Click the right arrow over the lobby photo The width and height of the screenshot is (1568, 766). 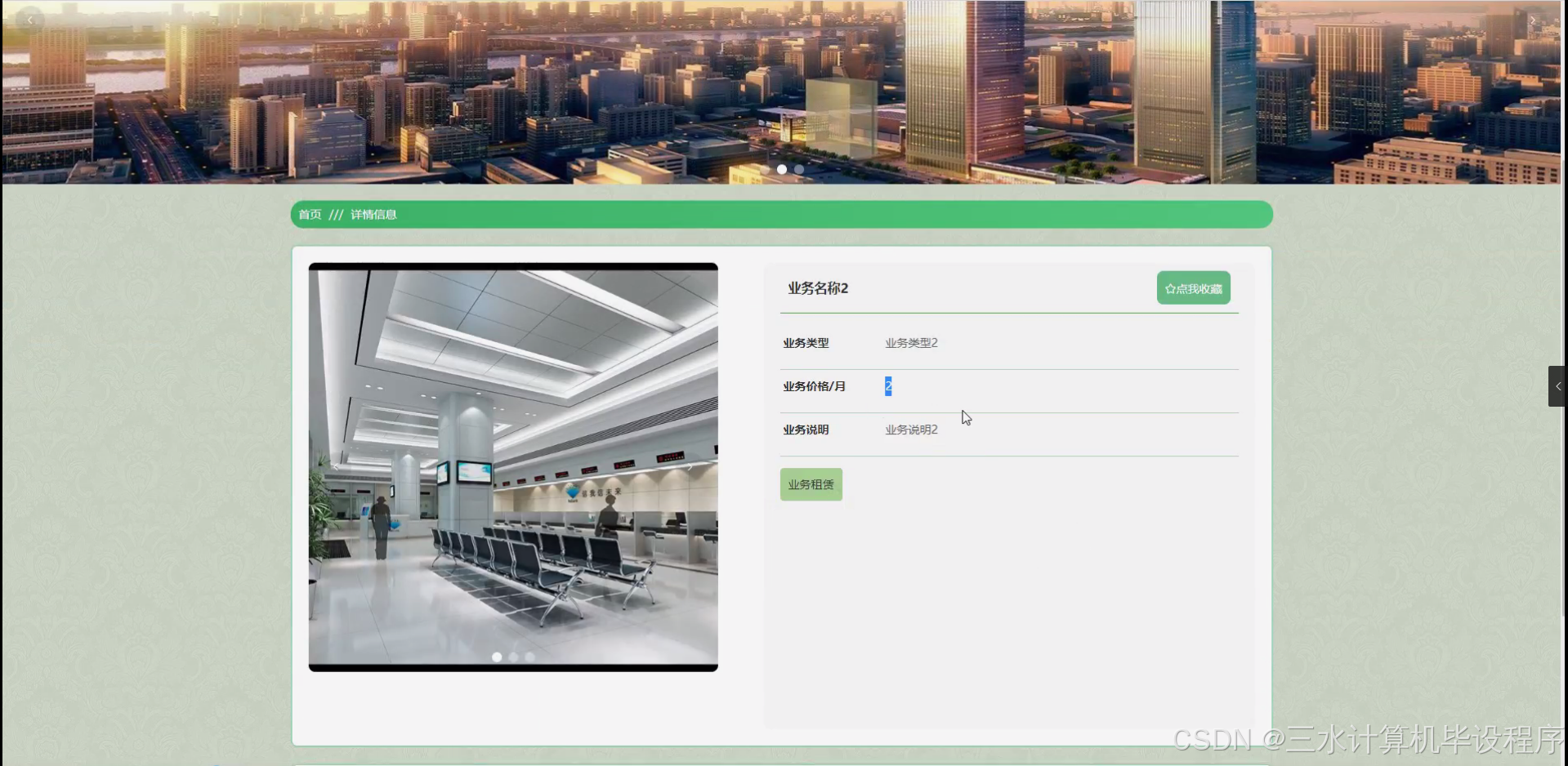coord(690,466)
